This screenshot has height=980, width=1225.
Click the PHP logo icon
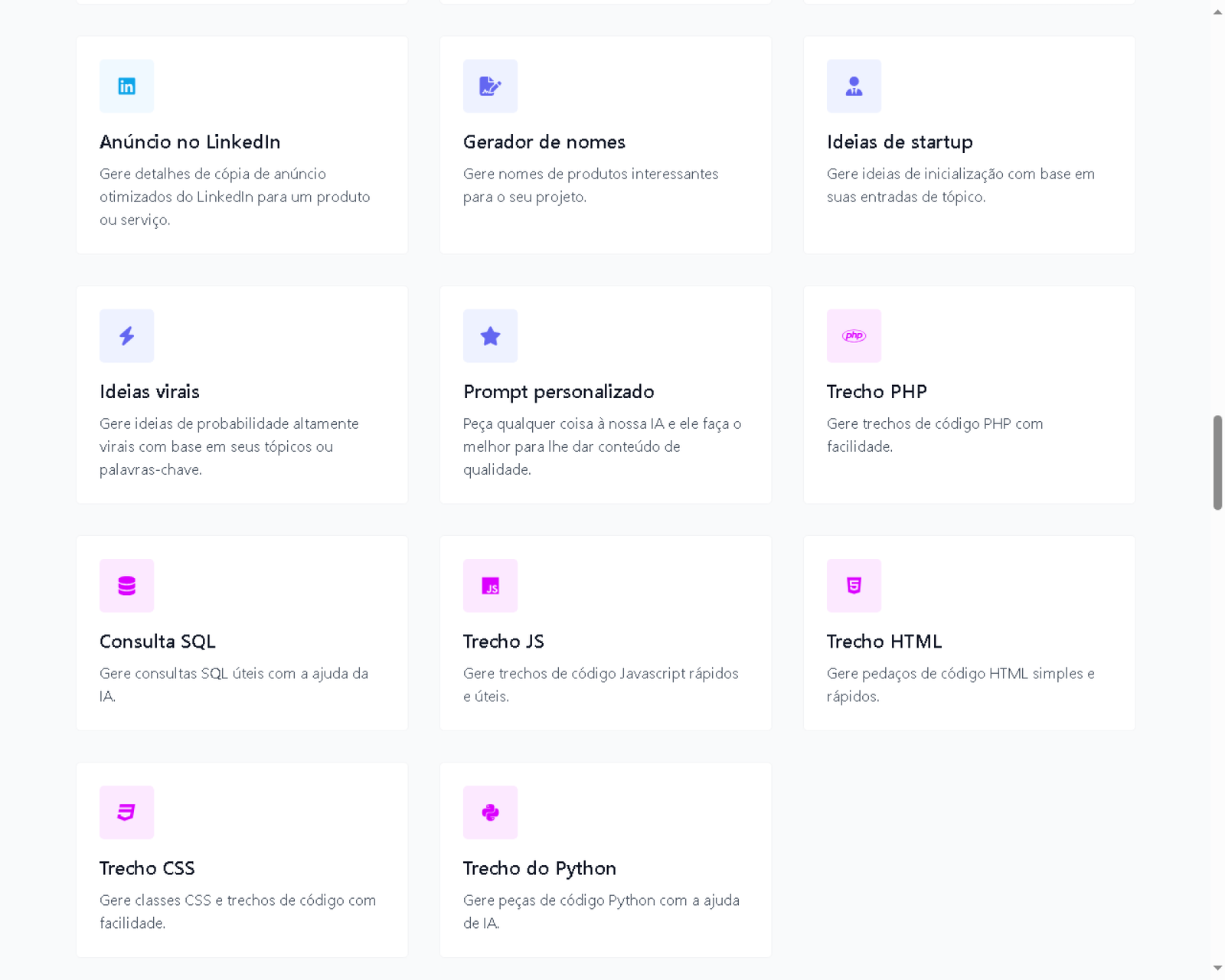click(x=854, y=336)
